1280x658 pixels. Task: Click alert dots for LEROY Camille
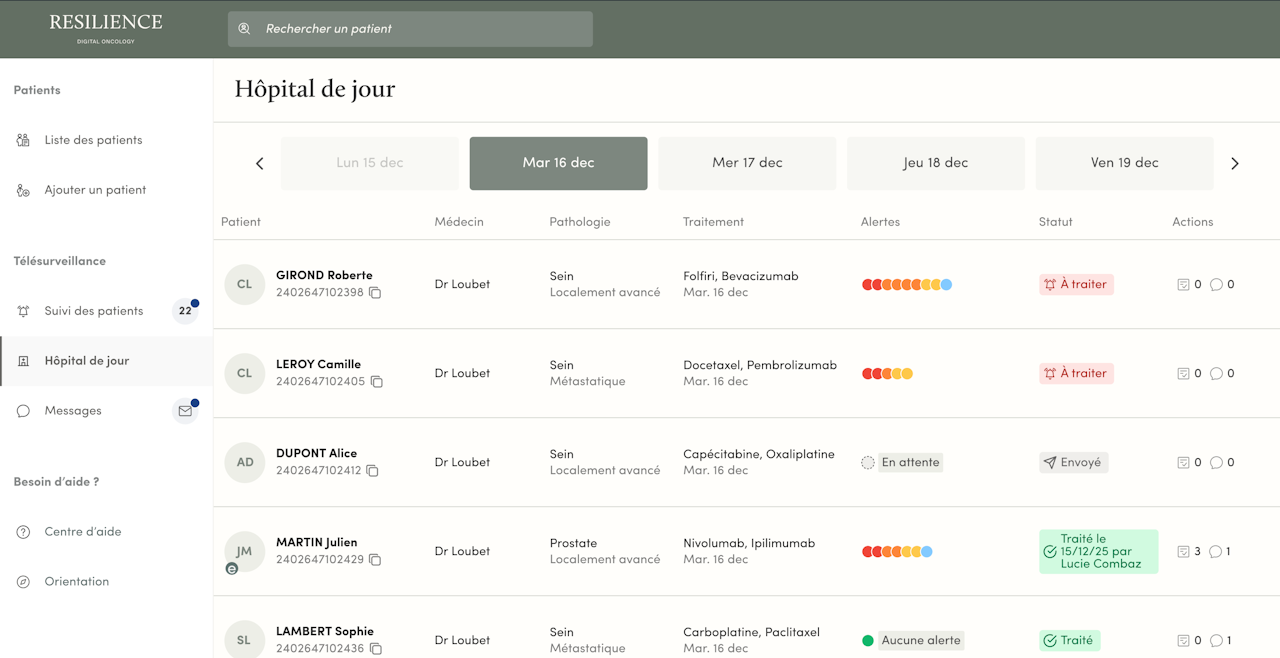(x=887, y=373)
